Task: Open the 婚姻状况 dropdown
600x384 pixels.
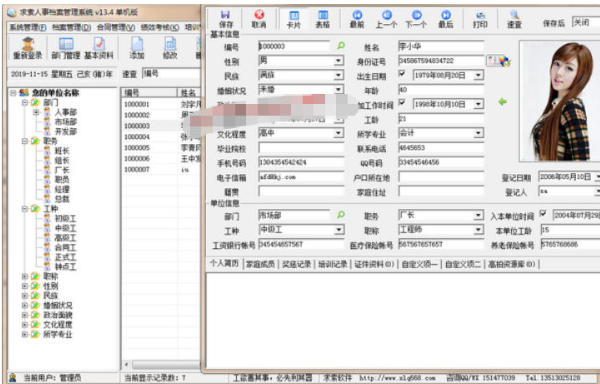Action: tap(338, 90)
